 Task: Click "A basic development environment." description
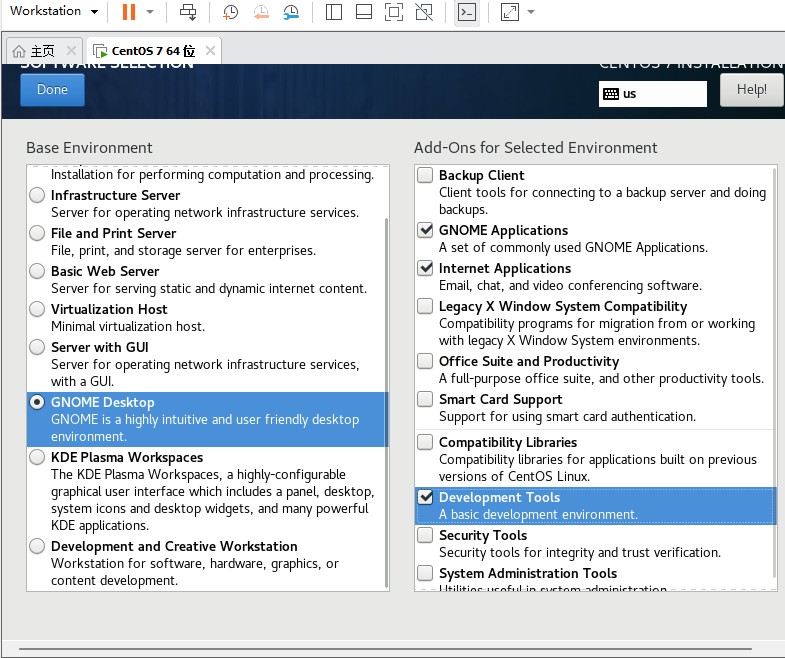pyautogui.click(x=538, y=514)
